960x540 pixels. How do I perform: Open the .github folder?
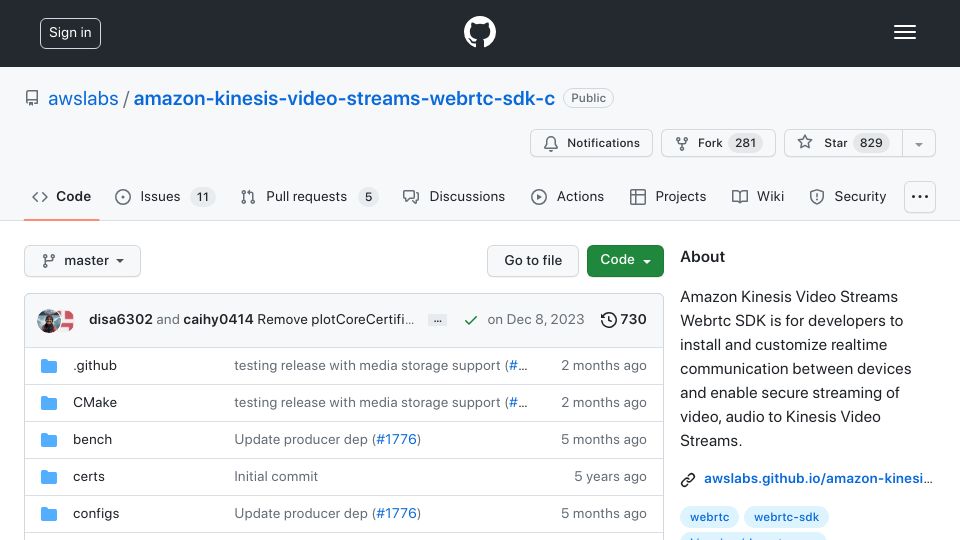click(x=95, y=366)
